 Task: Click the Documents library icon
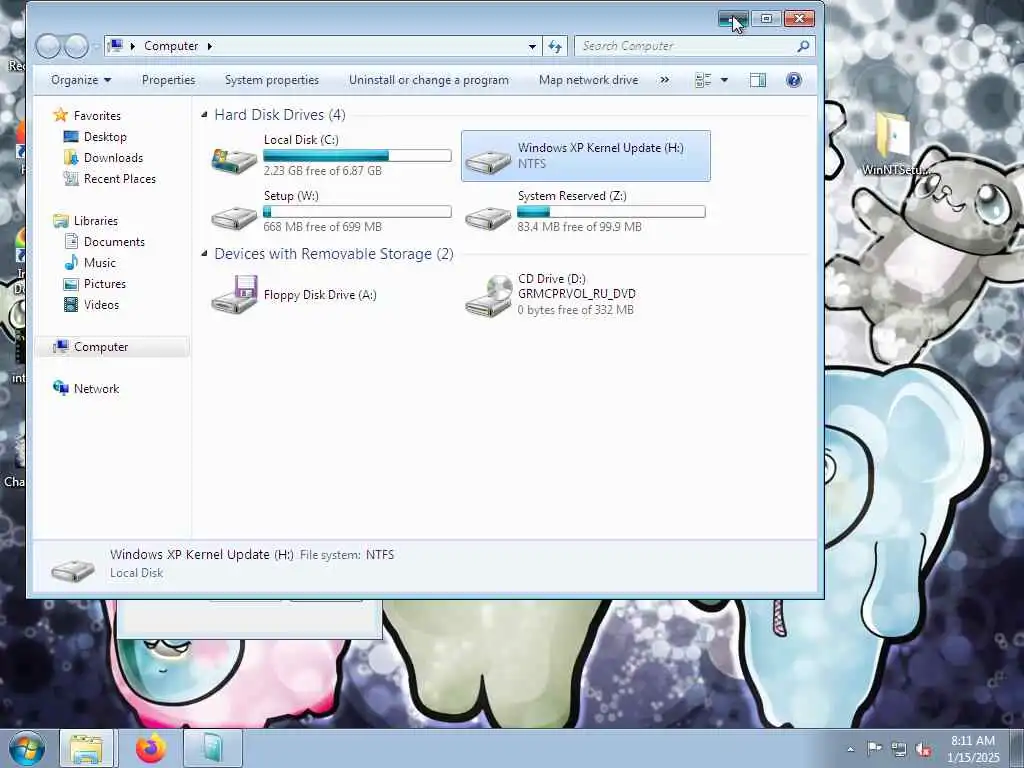pos(71,242)
